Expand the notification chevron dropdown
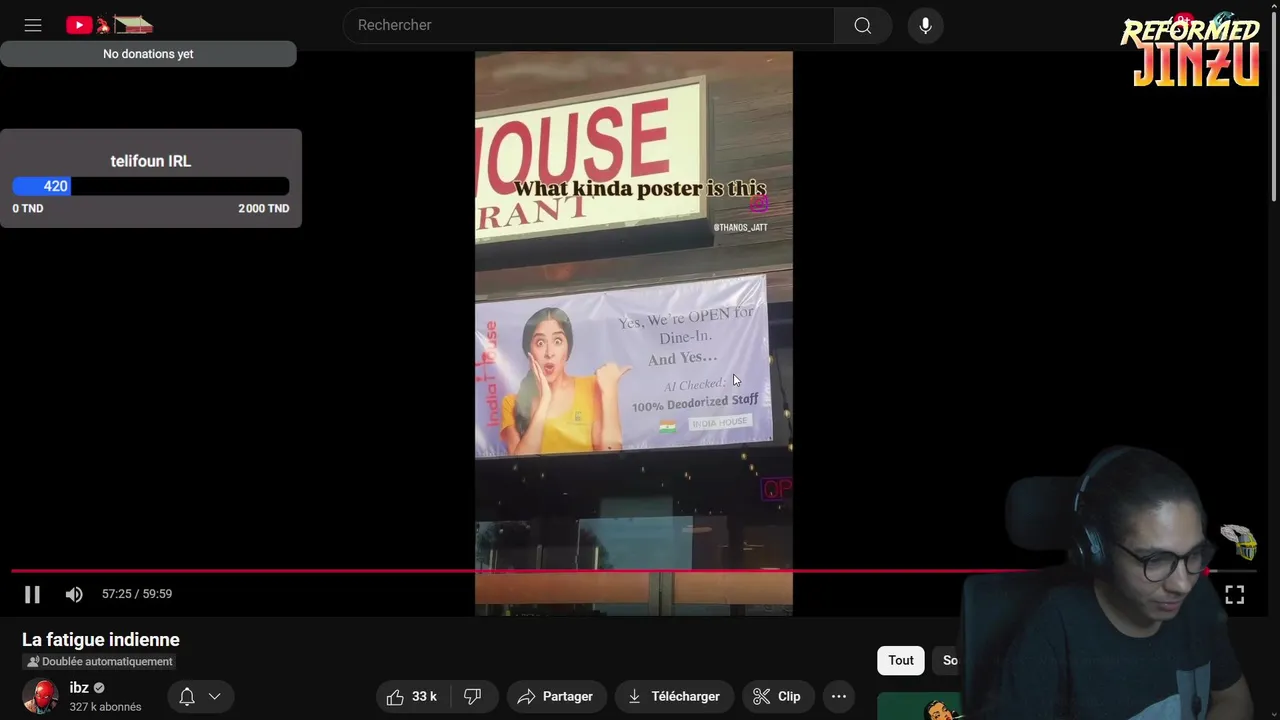The width and height of the screenshot is (1280, 720). [x=214, y=696]
